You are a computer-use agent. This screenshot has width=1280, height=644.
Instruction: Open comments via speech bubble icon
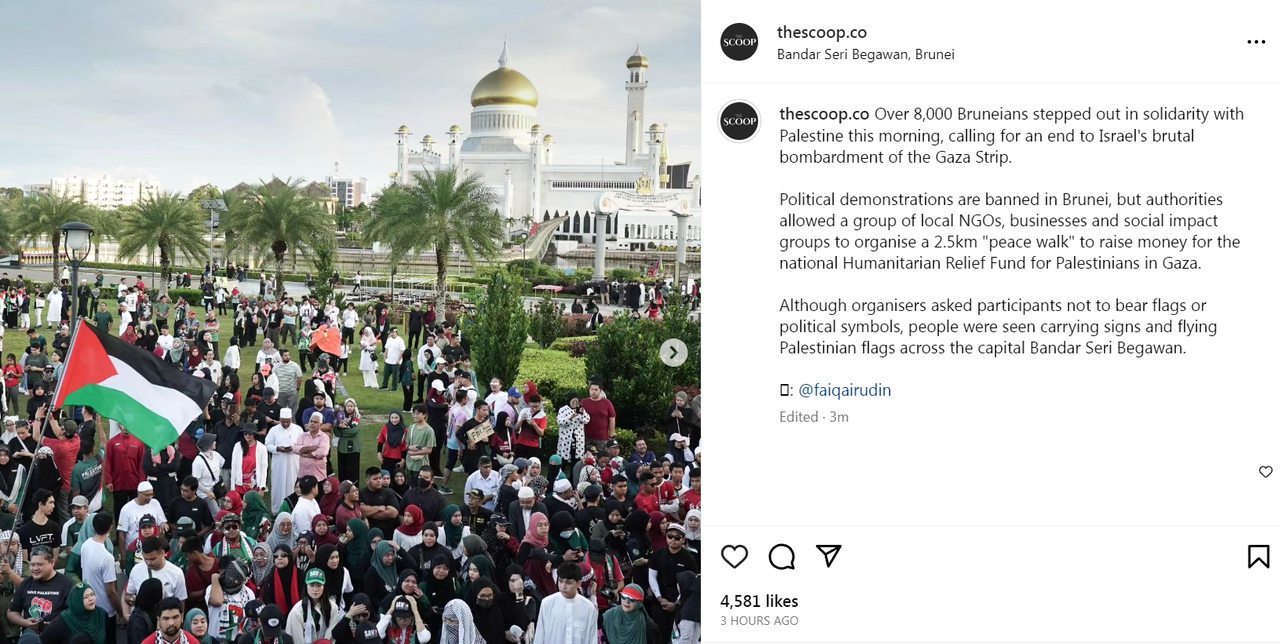[x=782, y=556]
